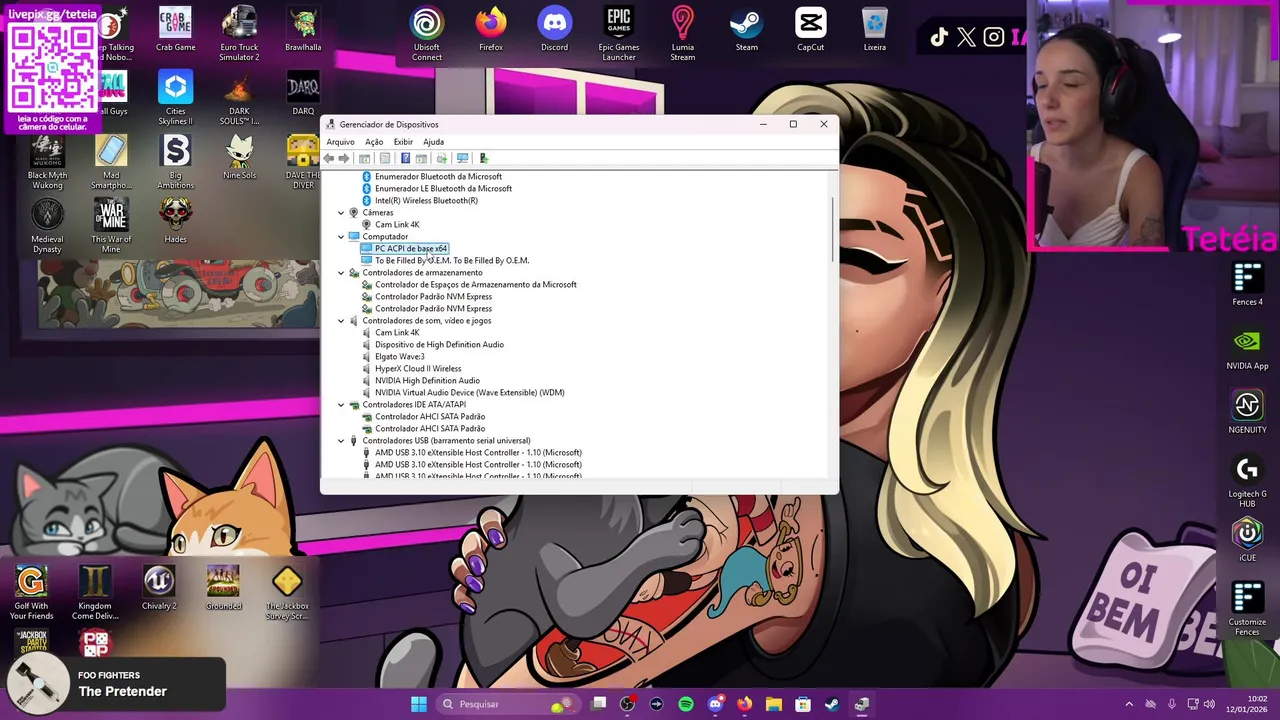Open Crab Game desktop icon

tap(175, 30)
